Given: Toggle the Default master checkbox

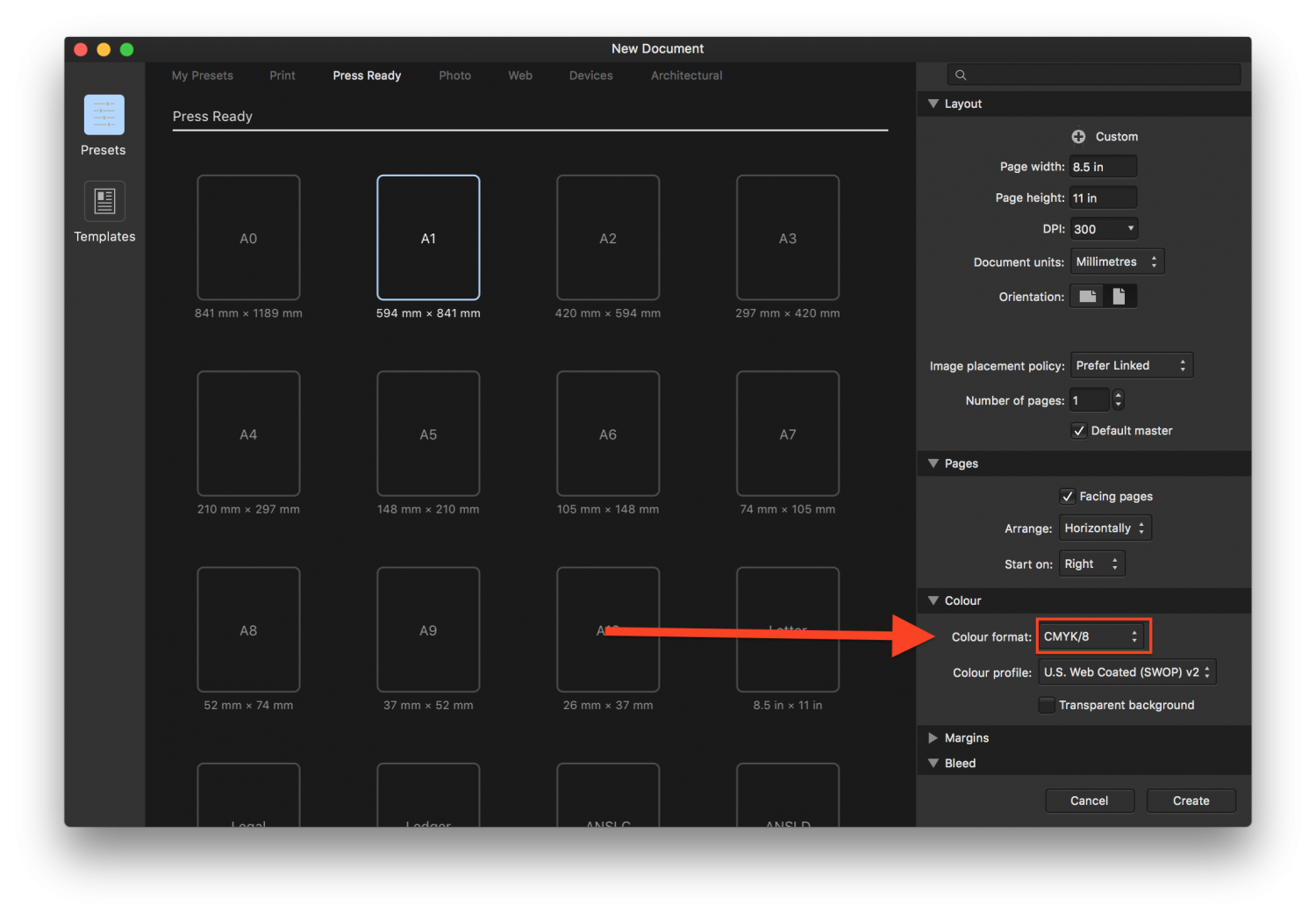Looking at the screenshot, I should click(1079, 431).
